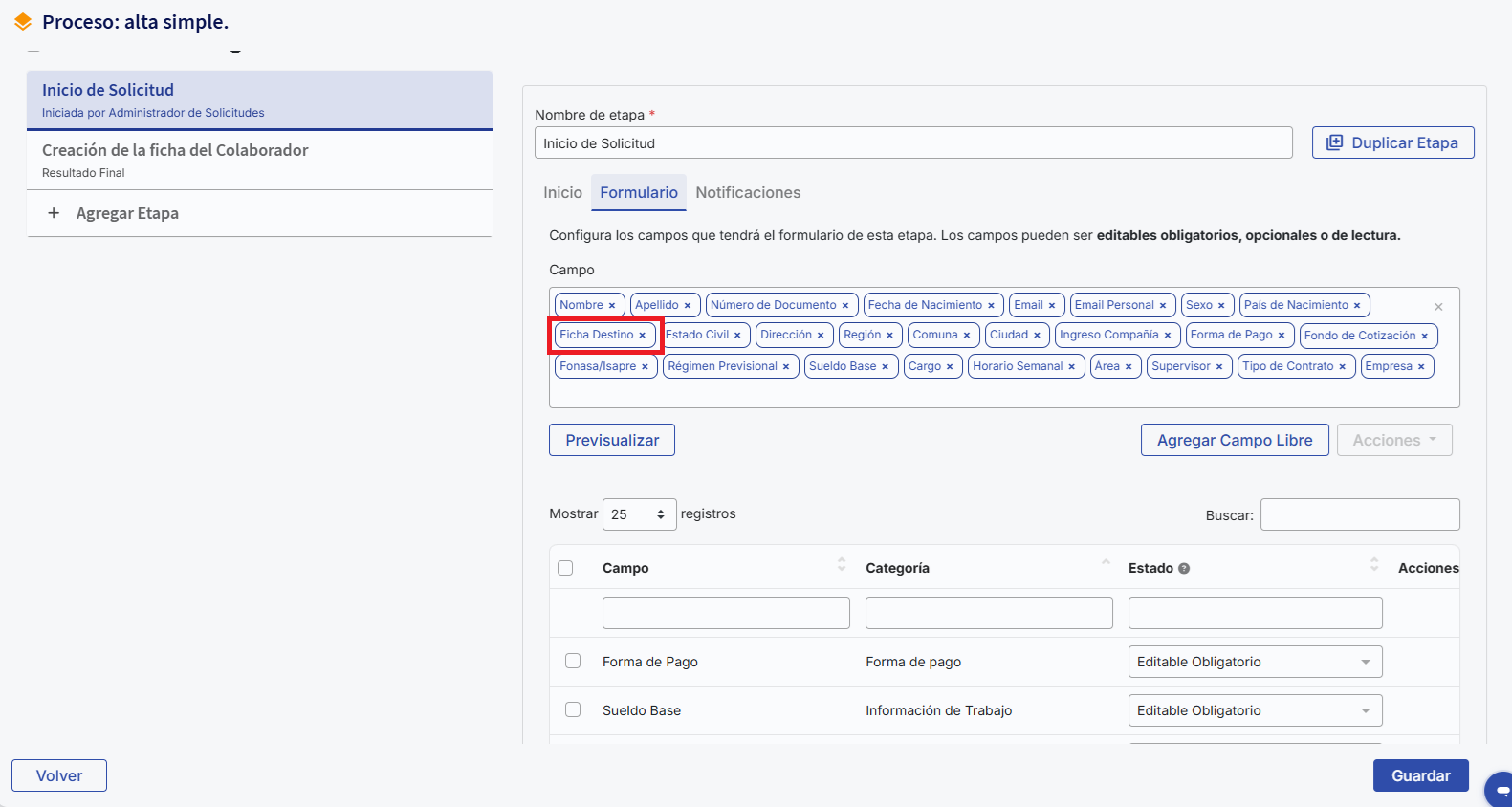Image resolution: width=1512 pixels, height=807 pixels.
Task: Switch to the Notificaciones tab
Action: pos(748,193)
